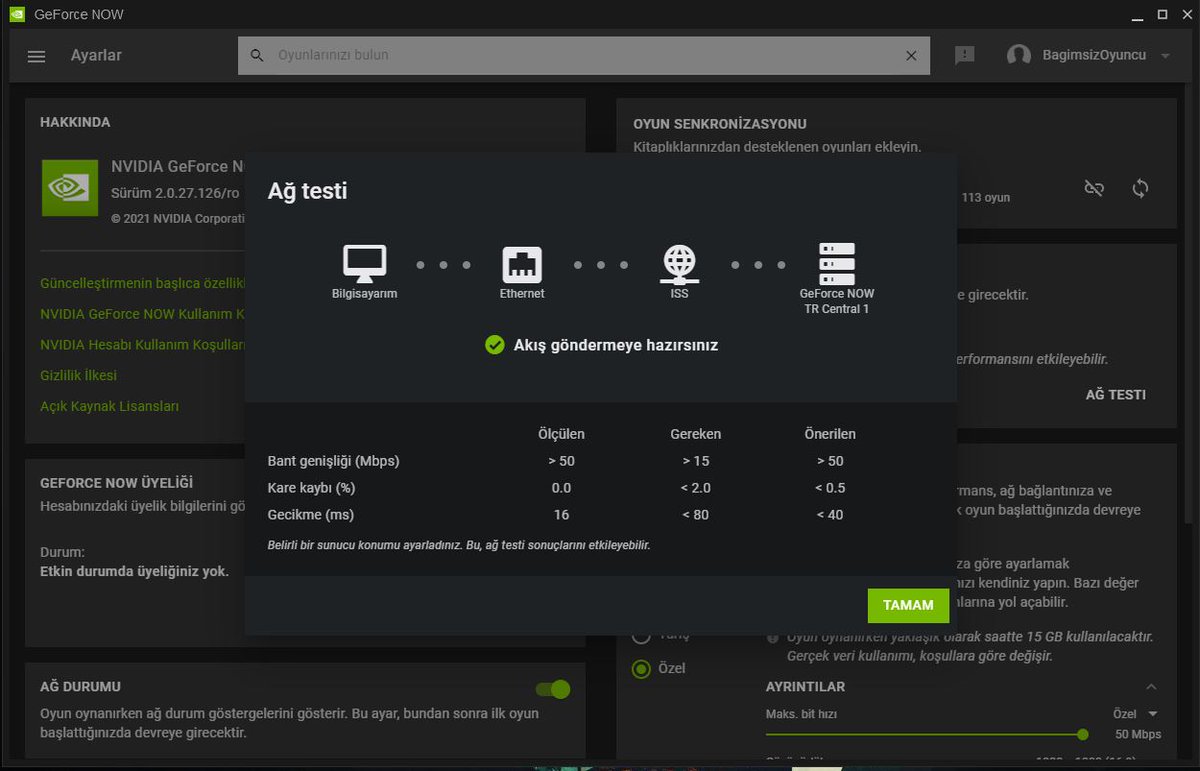The height and width of the screenshot is (771, 1200).
Task: Open the Açık Kaynak Lisansları link
Action: pos(109,406)
